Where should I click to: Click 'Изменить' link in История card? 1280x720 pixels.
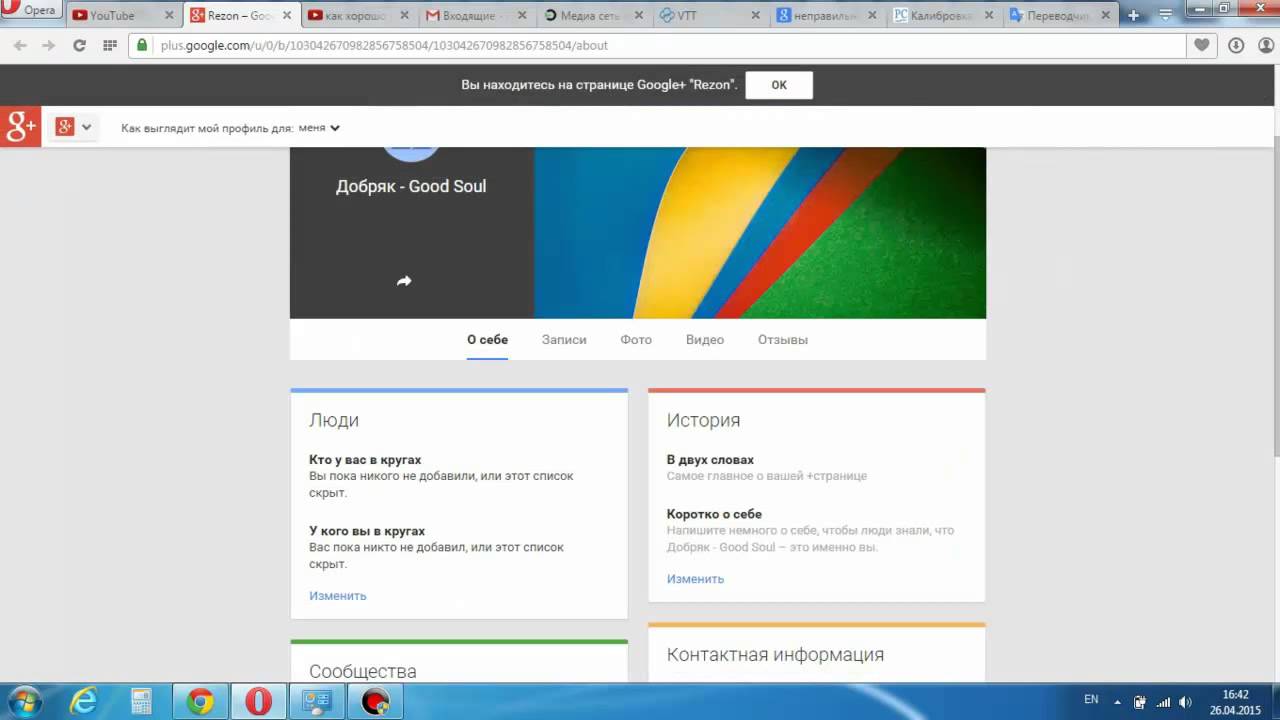pos(695,579)
